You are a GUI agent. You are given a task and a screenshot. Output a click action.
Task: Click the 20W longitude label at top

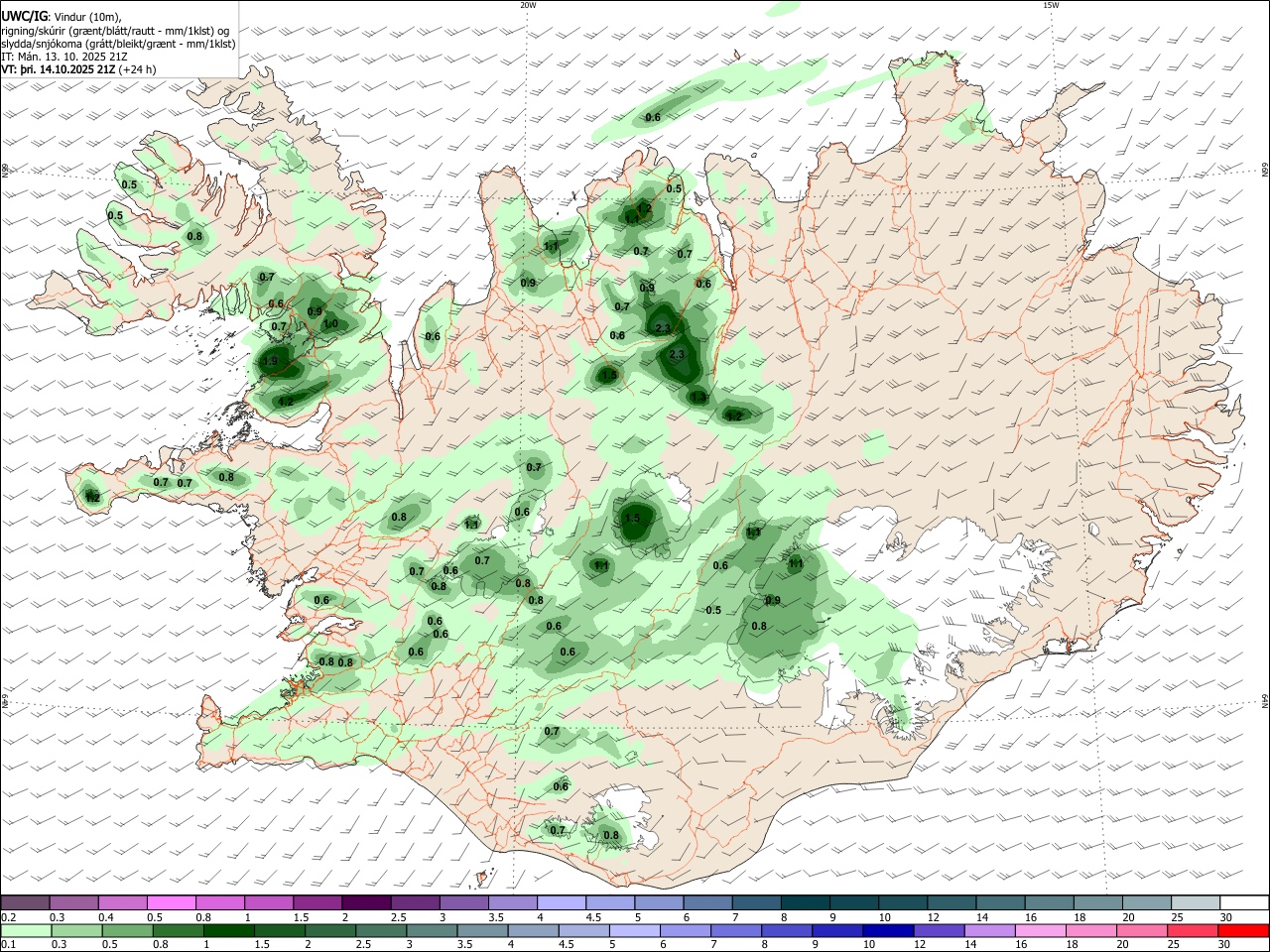pos(528,5)
